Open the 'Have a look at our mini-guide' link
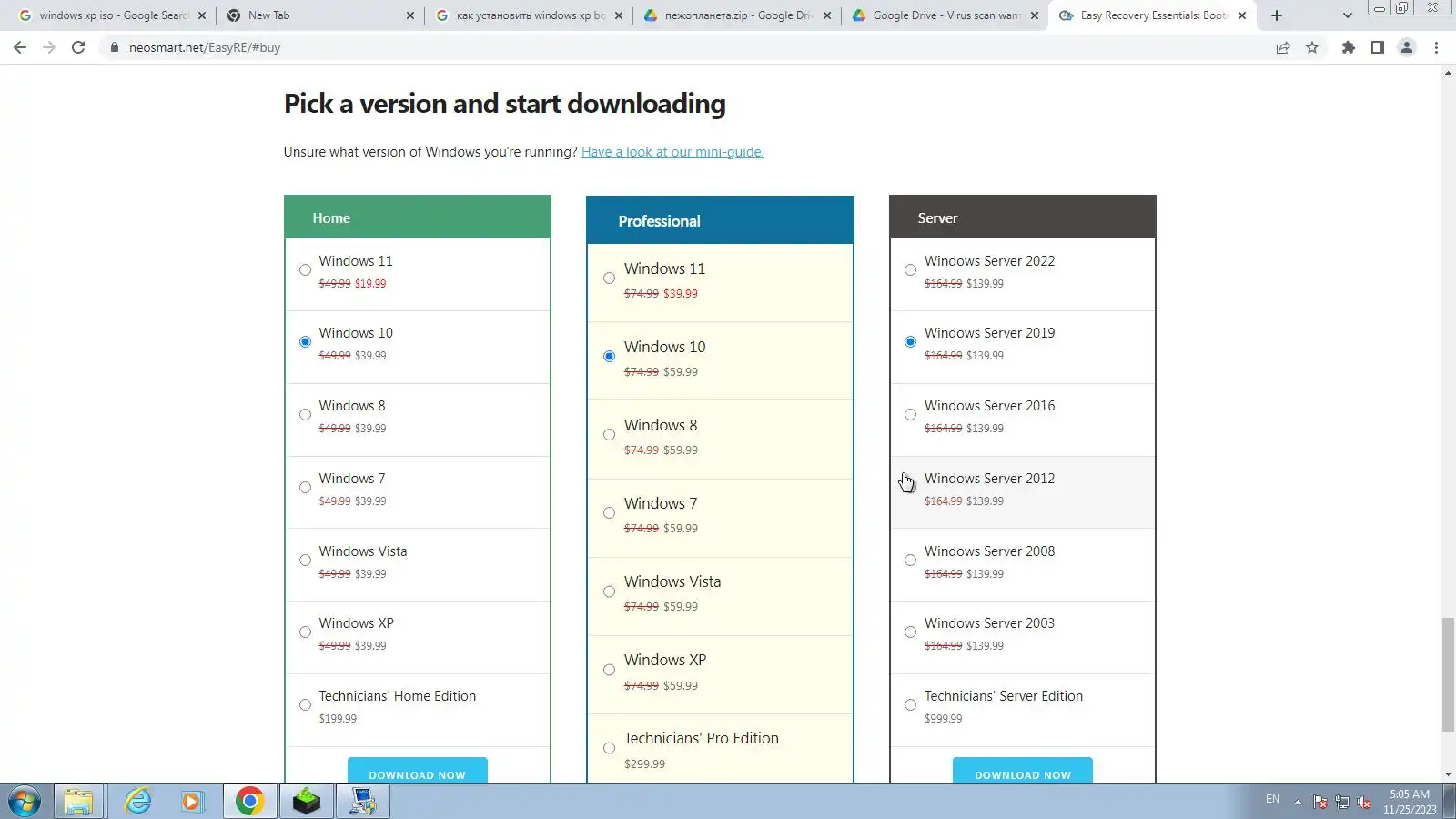 [672, 152]
